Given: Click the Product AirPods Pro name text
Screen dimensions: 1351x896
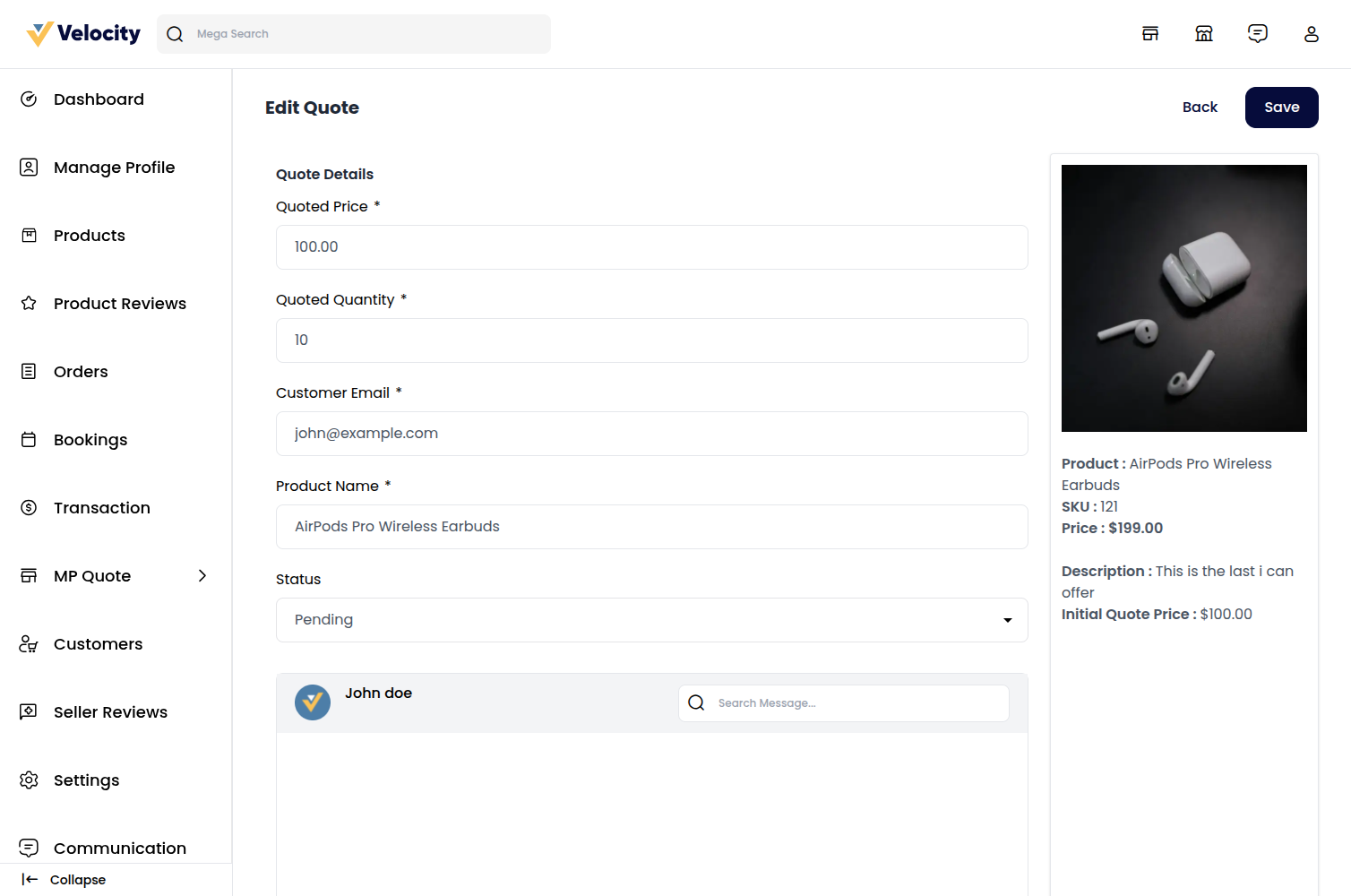Looking at the screenshot, I should [x=1166, y=475].
